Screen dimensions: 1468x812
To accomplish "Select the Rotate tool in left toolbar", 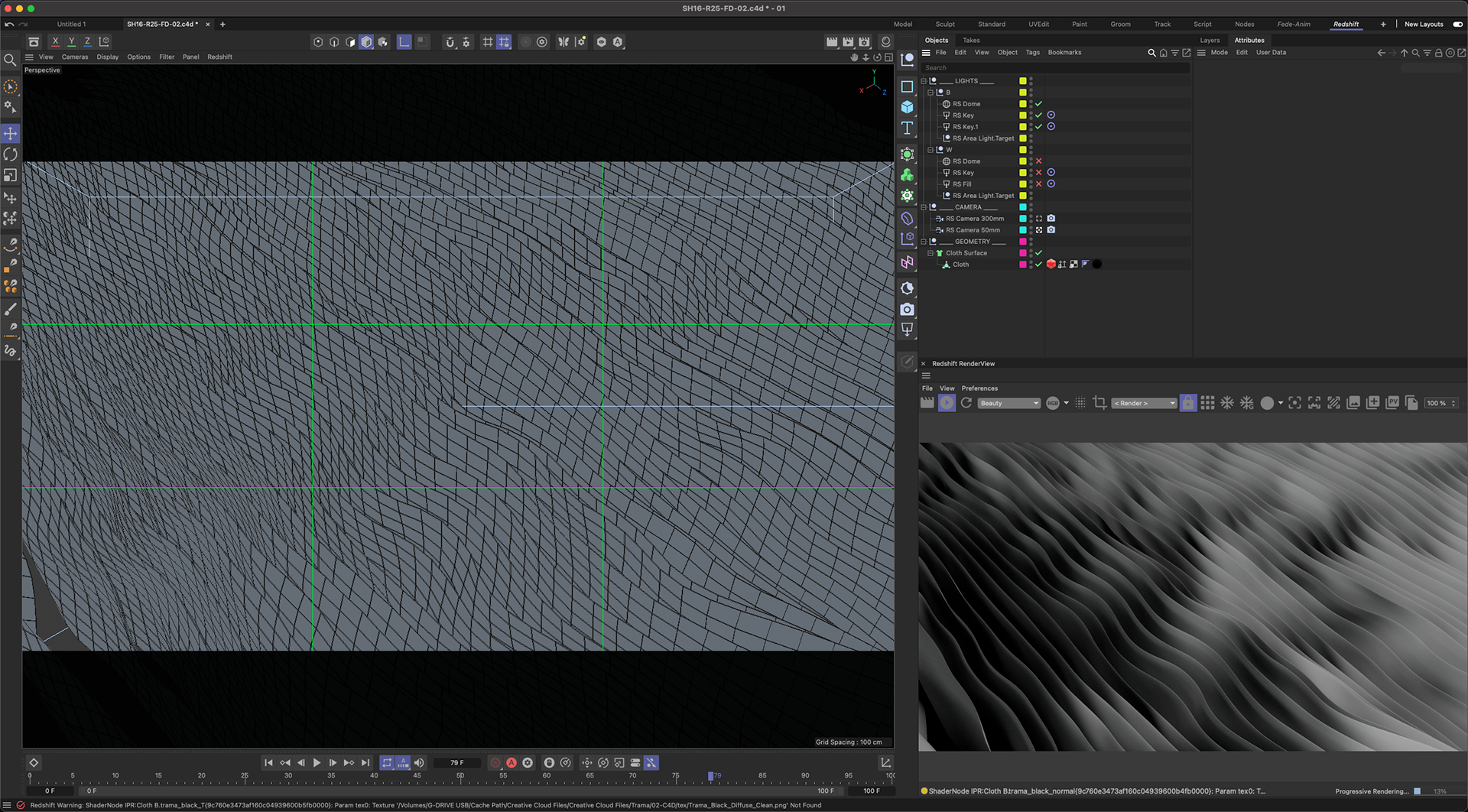I will point(11,154).
